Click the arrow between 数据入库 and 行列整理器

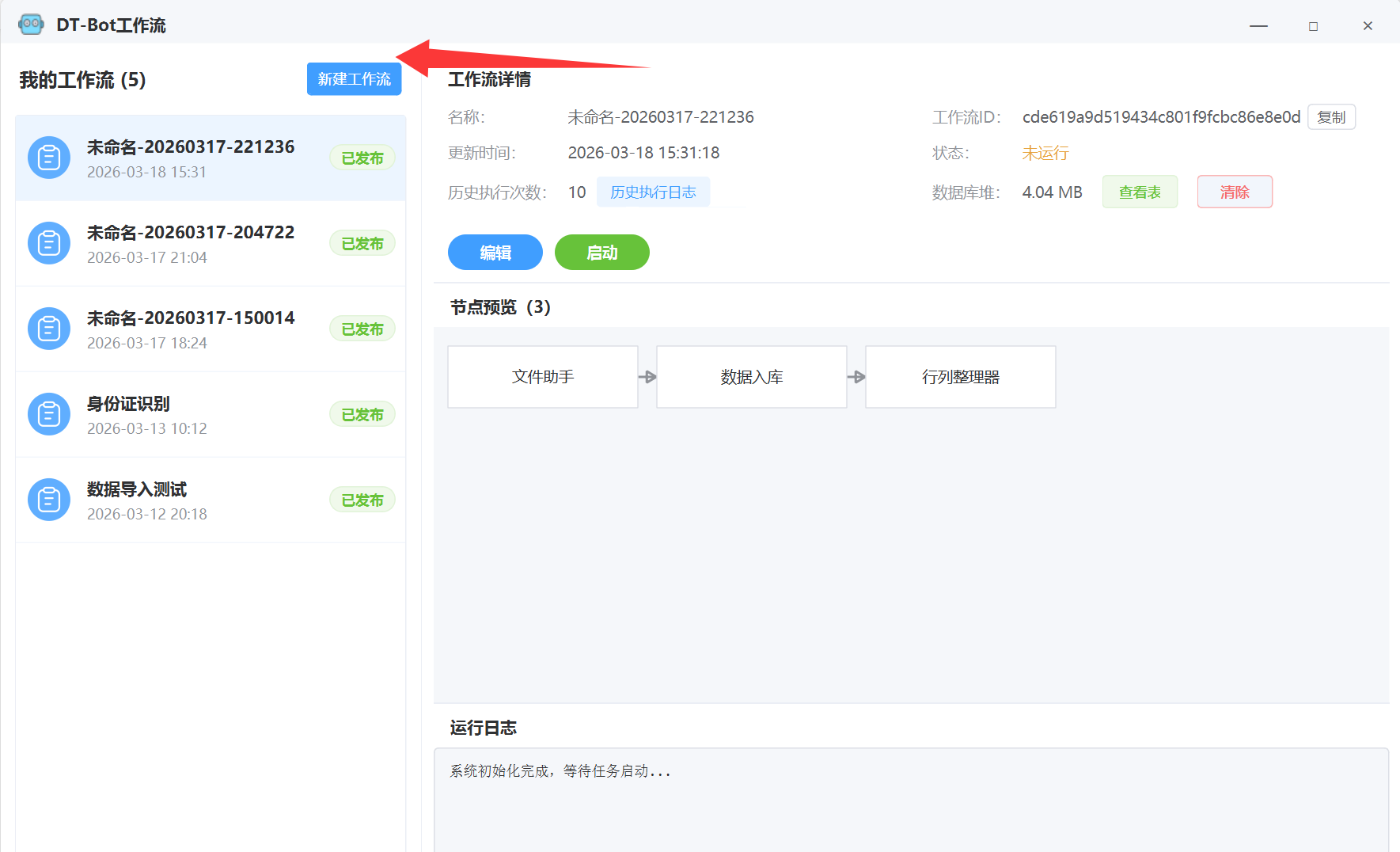click(856, 377)
